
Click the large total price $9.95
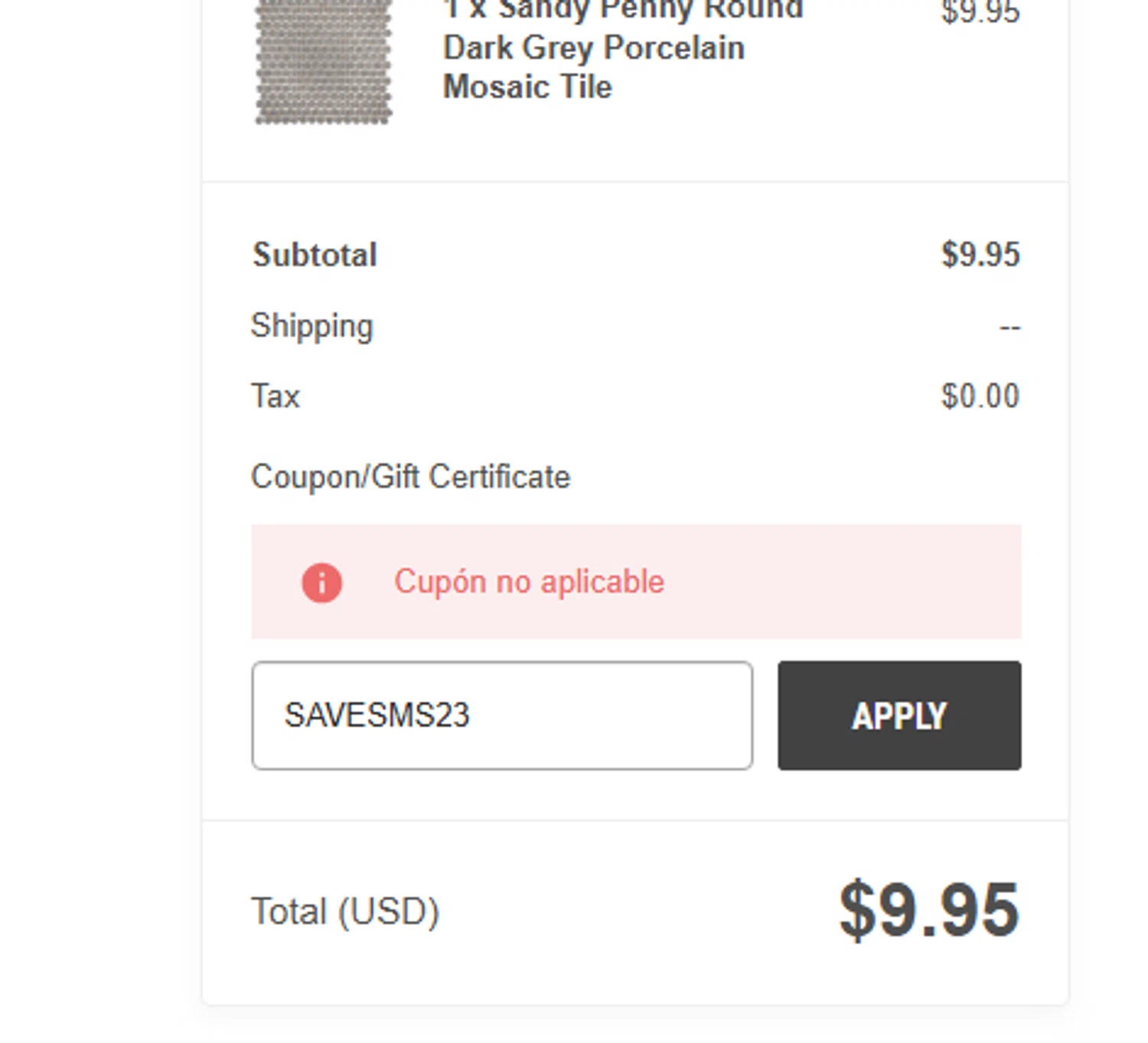[929, 910]
